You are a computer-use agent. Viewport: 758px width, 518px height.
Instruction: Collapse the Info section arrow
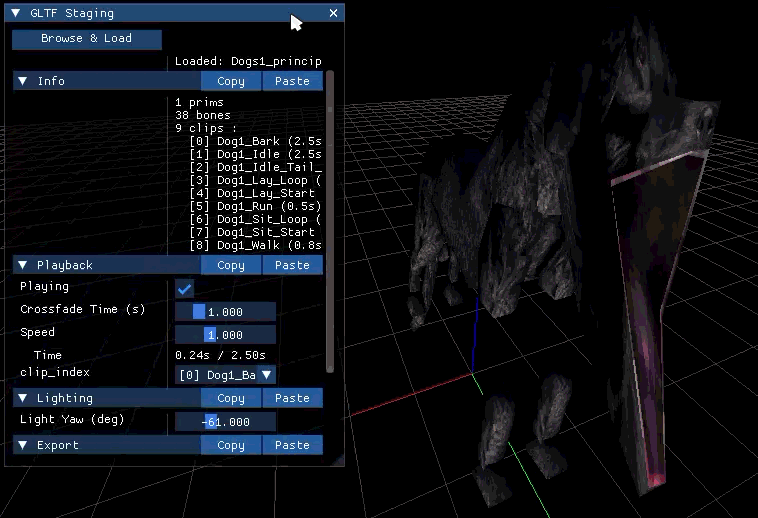(x=23, y=81)
